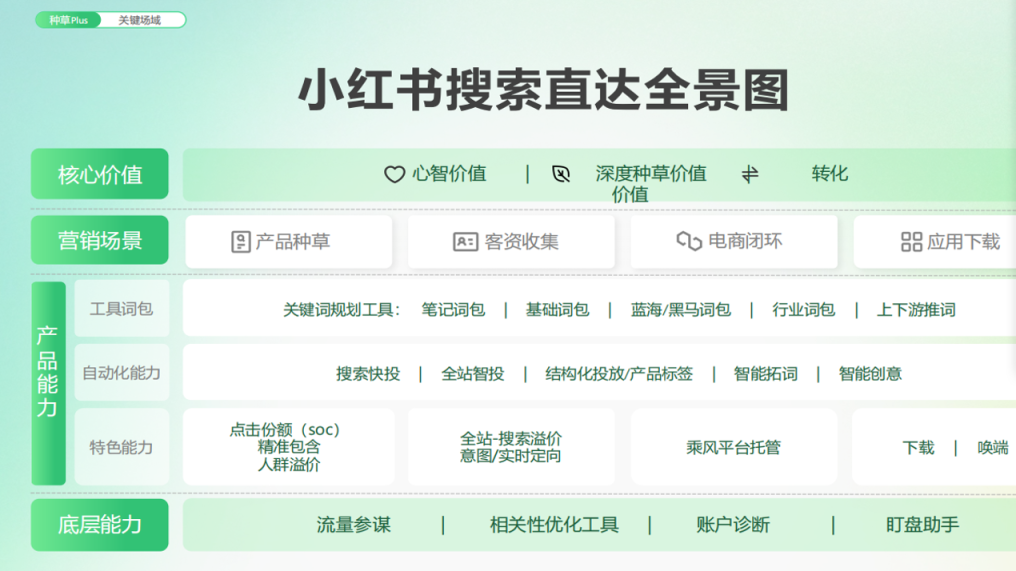
Task: Open the 应用下载 scenario card
Action: coord(935,242)
